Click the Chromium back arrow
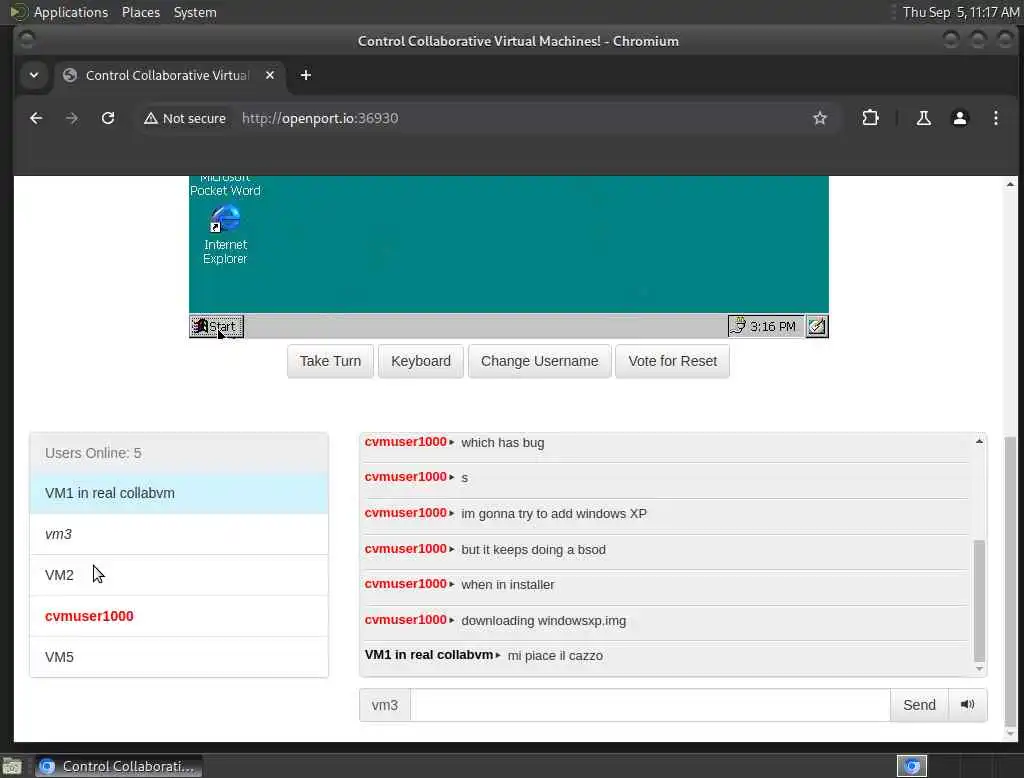Viewport: 1024px width, 778px height. pos(36,118)
